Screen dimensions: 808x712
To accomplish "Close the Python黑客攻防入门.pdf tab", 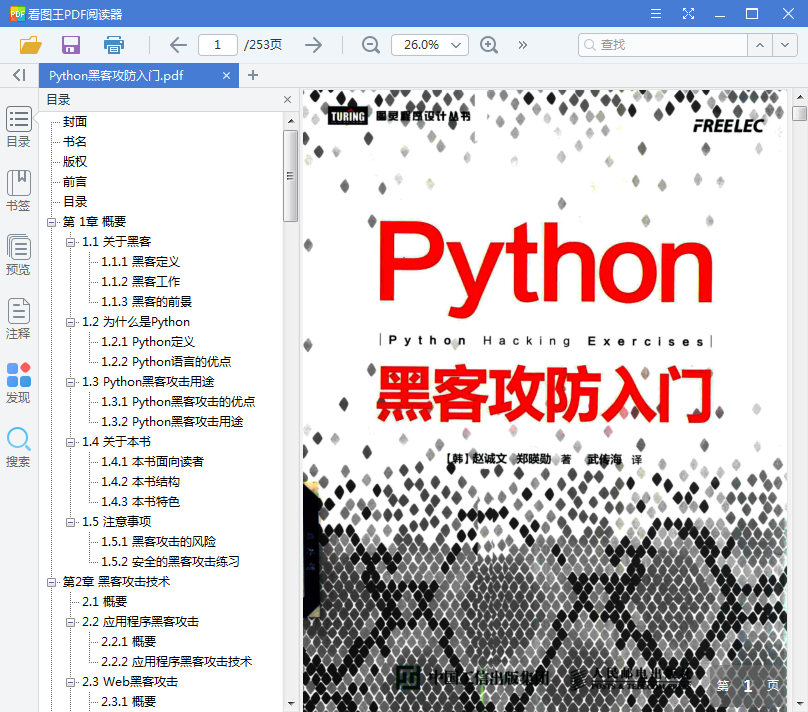I will point(226,76).
